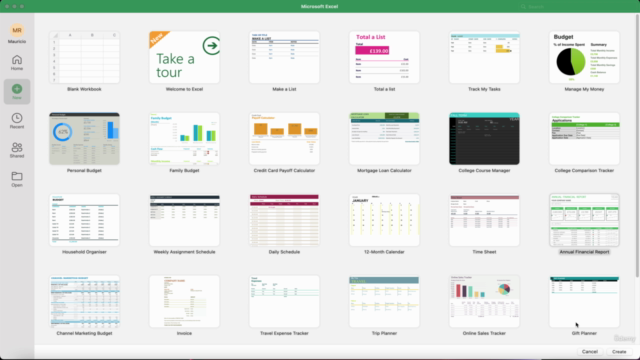Choose the Welcome to Excel tour template
This screenshot has height=360, width=640.
(184, 57)
